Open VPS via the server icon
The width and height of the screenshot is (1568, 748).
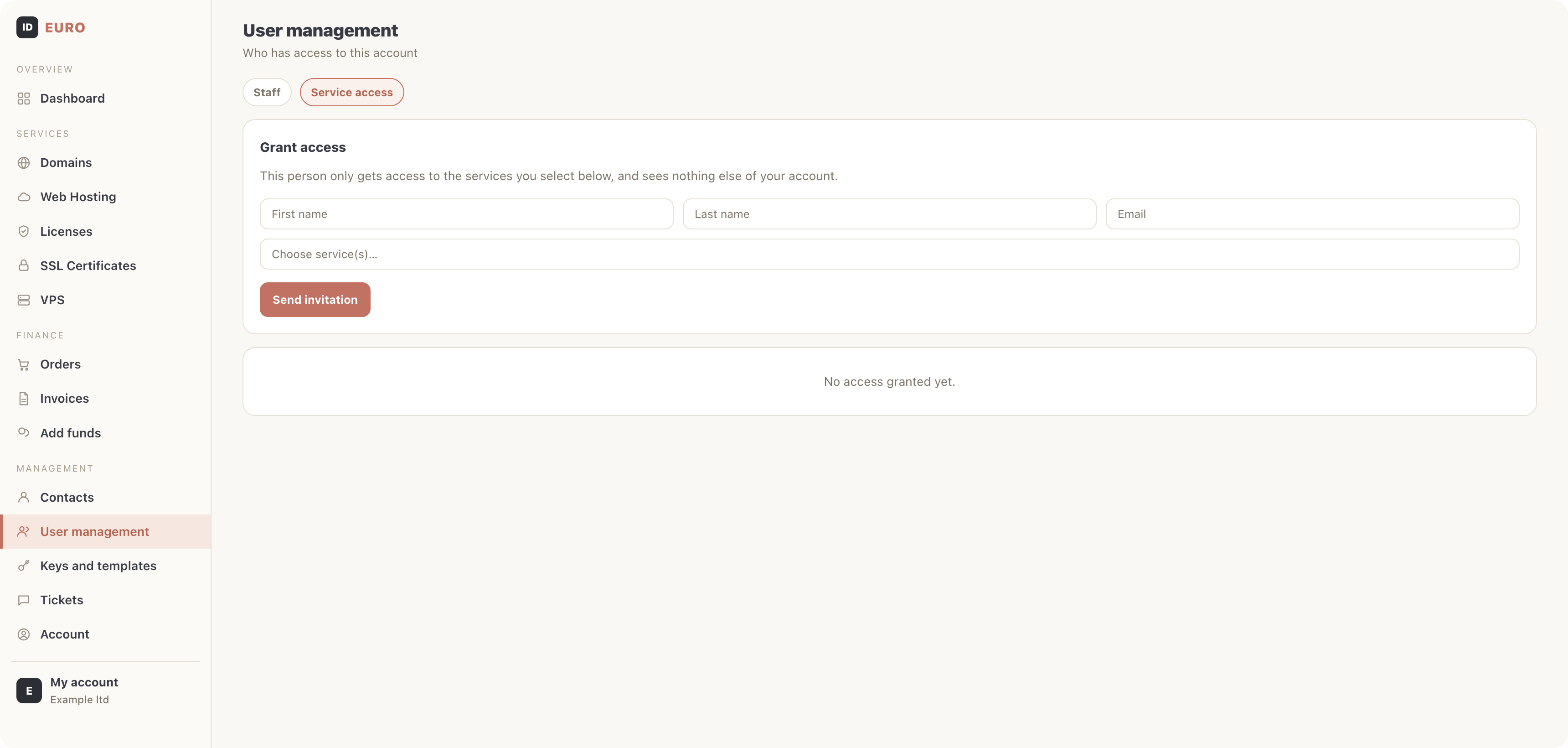click(24, 300)
